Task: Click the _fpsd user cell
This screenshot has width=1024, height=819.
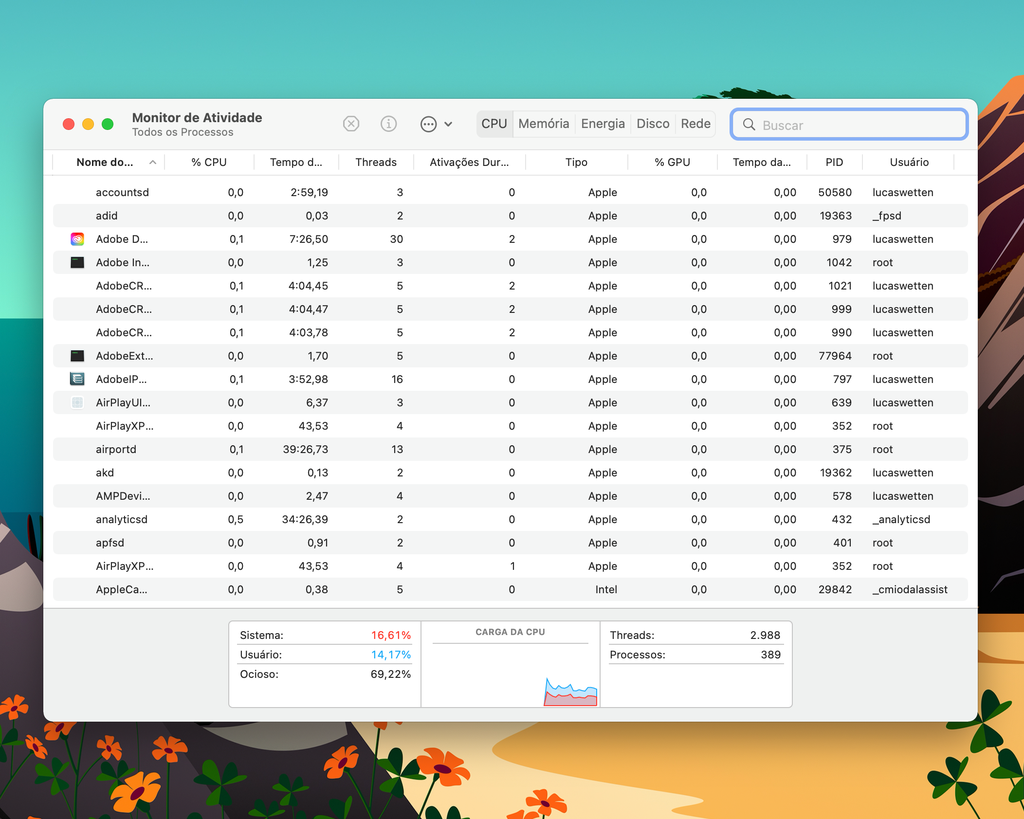Action: (x=887, y=216)
